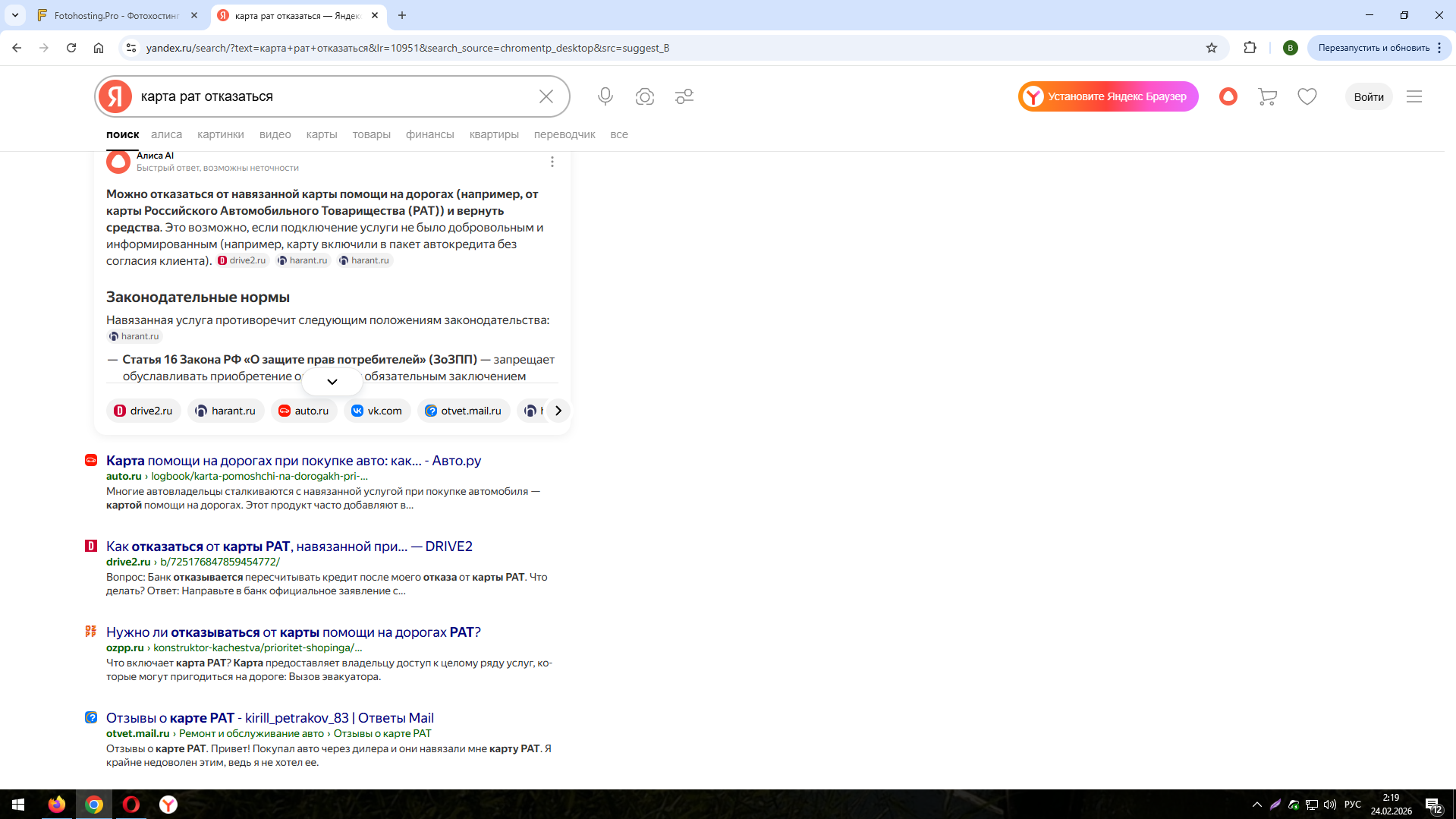Screen dimensions: 1456x819
Task: Switch to Квартиры search tab
Action: (494, 134)
